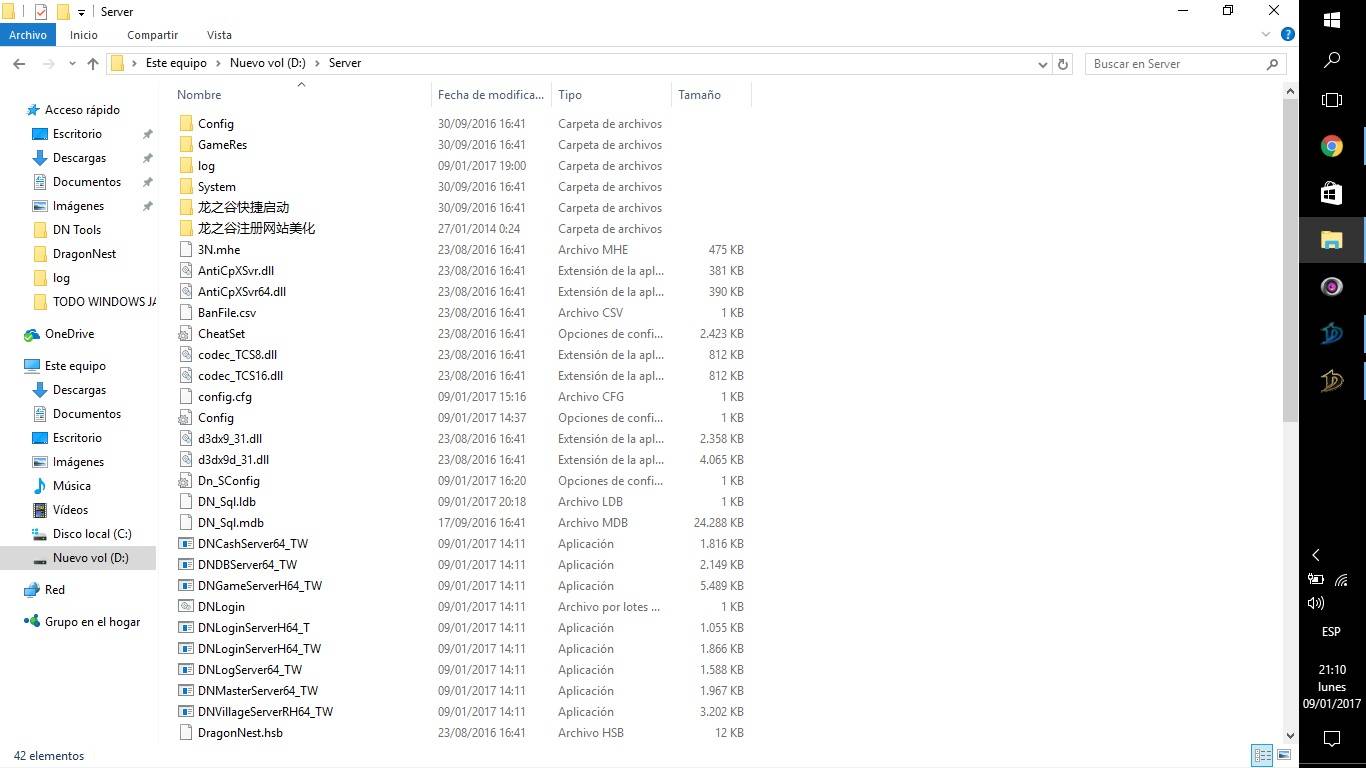Select DN Tools in quick access
Image resolution: width=1366 pixels, height=768 pixels.
pyautogui.click(x=77, y=230)
